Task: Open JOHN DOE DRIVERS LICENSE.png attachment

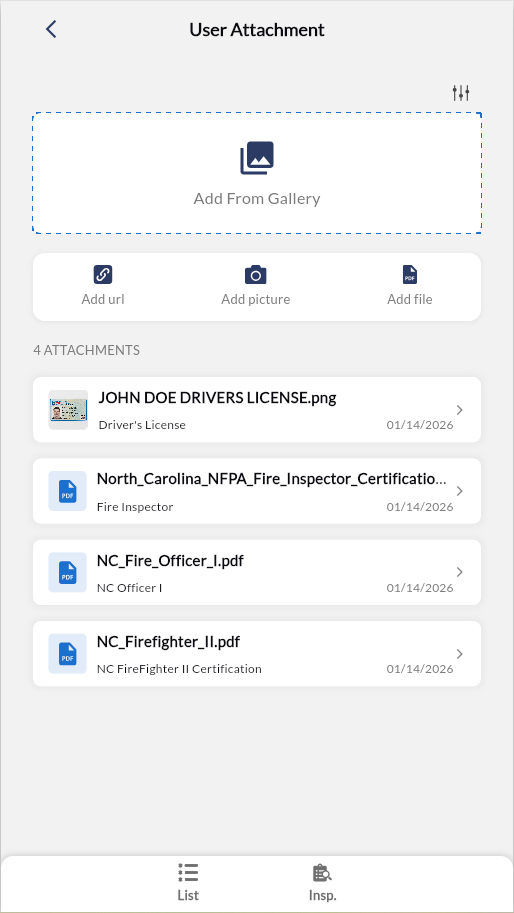Action: 217,398
